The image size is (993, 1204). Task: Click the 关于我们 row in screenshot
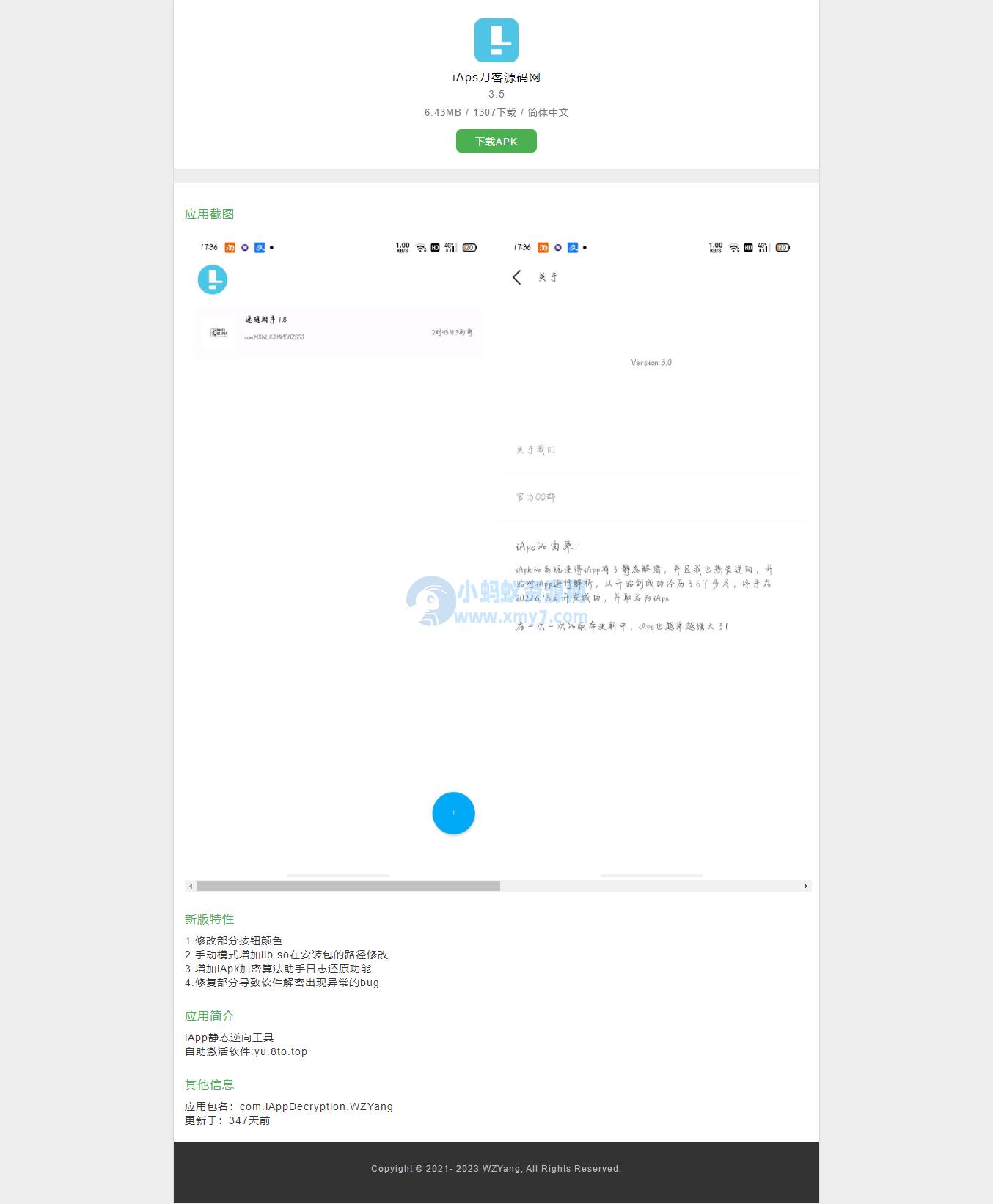pos(651,450)
